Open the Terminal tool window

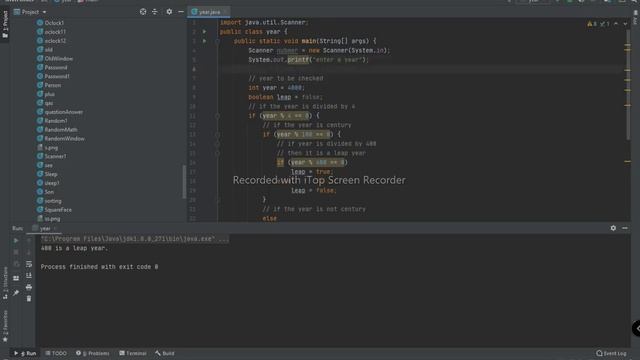coord(133,353)
